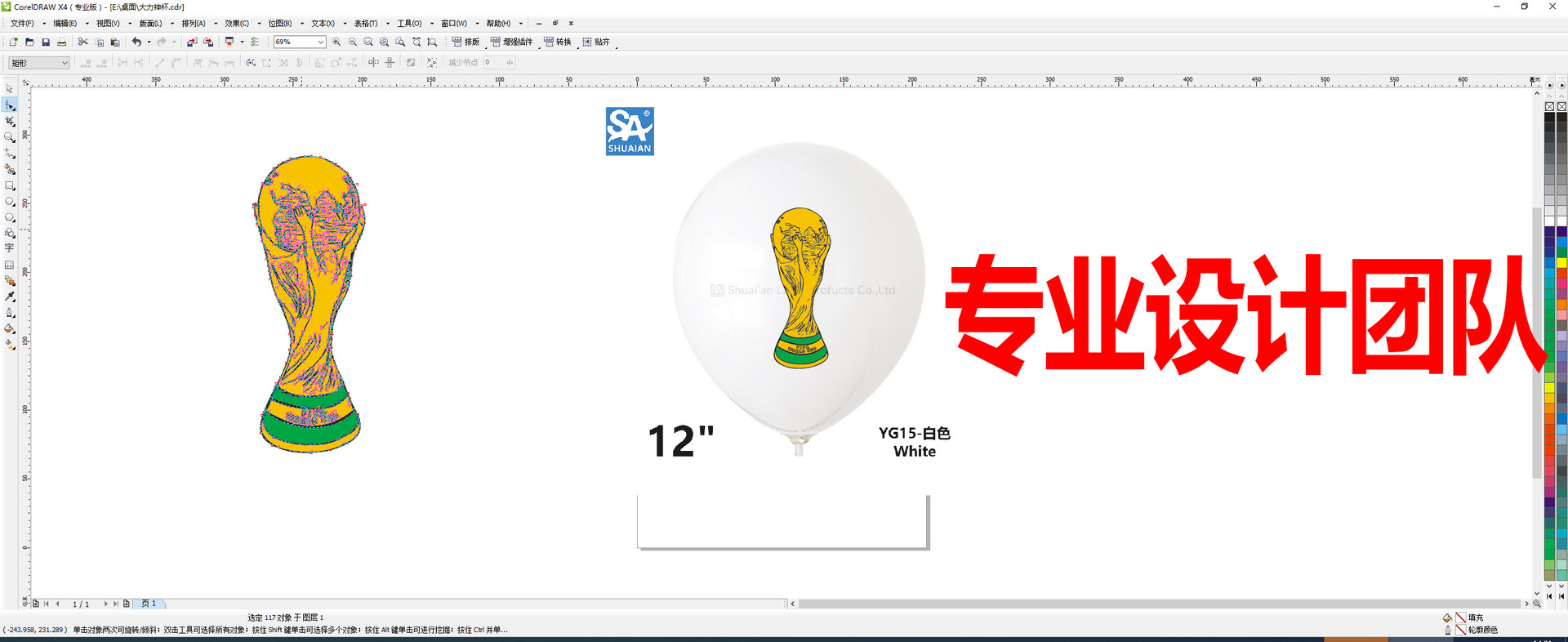Choose the Ellipse tool
The image size is (1568, 642).
point(10,202)
